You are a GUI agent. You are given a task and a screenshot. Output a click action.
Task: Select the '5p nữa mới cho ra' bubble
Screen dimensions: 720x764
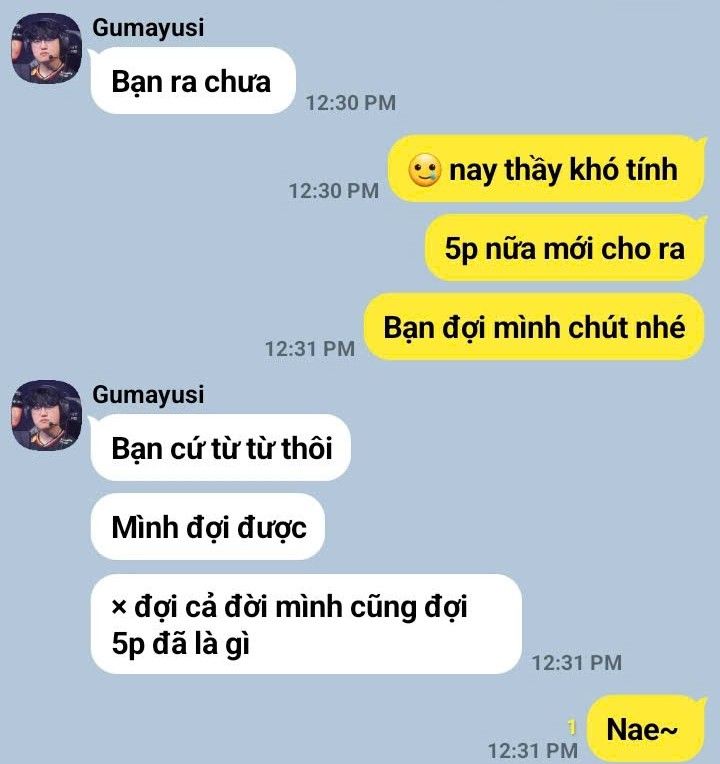(x=565, y=248)
